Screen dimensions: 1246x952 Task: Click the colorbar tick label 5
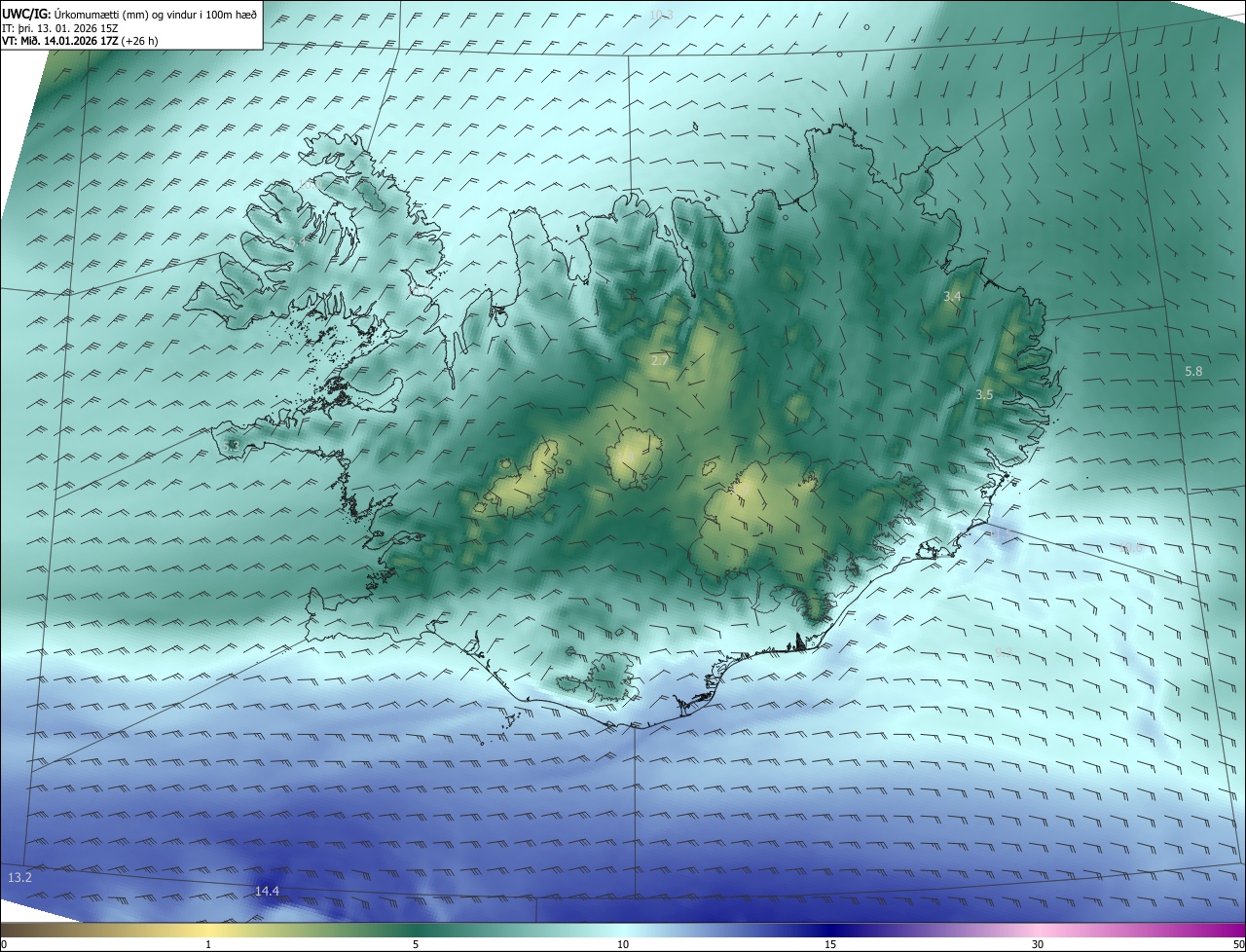click(x=416, y=944)
